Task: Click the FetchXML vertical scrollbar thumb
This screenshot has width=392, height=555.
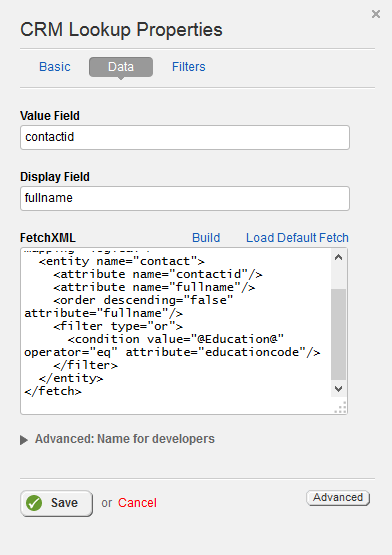Action: (339, 334)
